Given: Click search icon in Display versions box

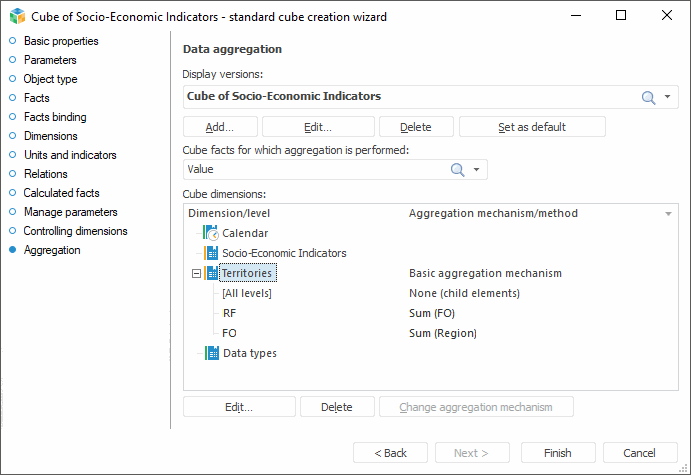Looking at the screenshot, I should (648, 97).
